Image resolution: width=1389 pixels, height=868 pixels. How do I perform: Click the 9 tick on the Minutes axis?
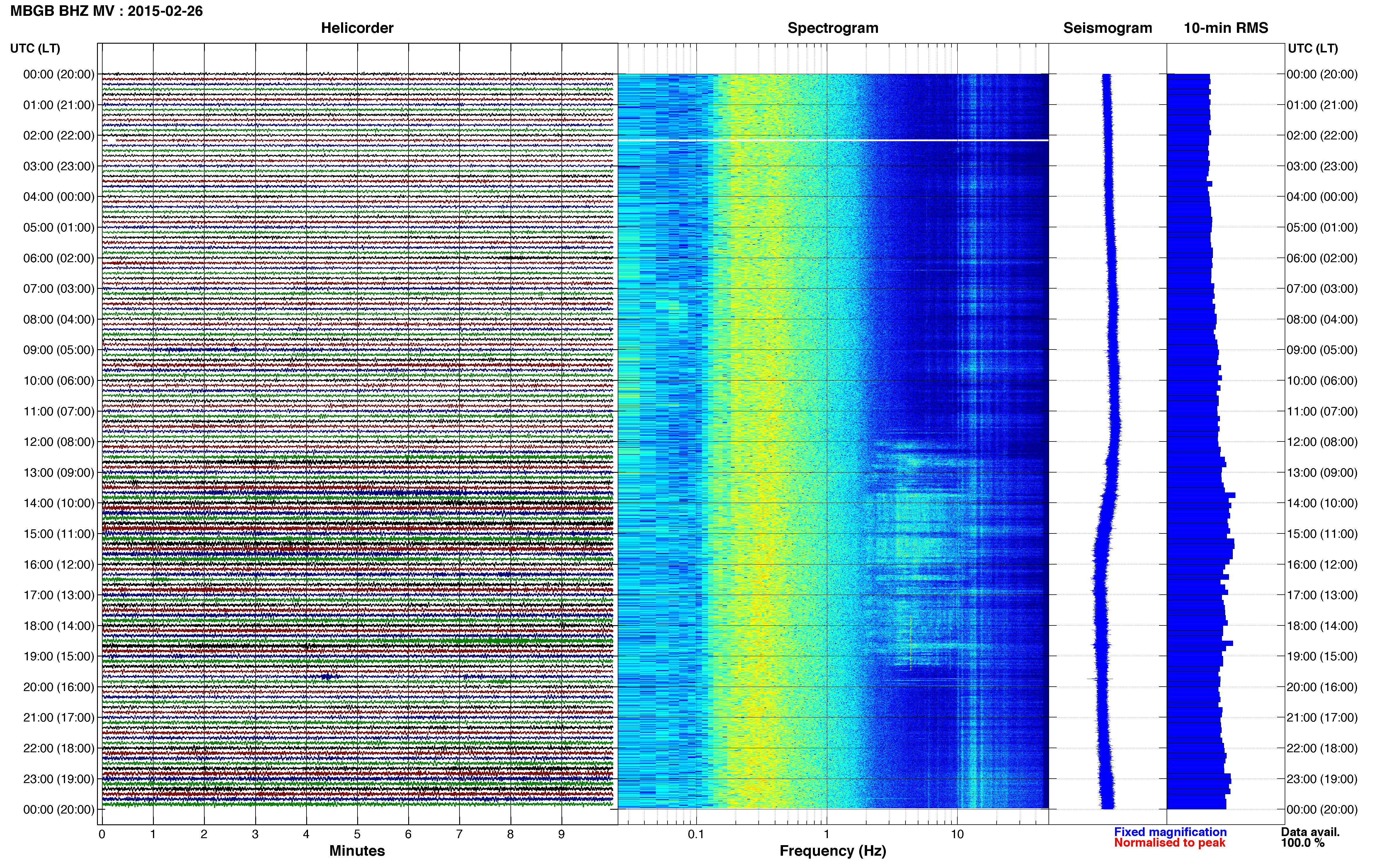561,834
